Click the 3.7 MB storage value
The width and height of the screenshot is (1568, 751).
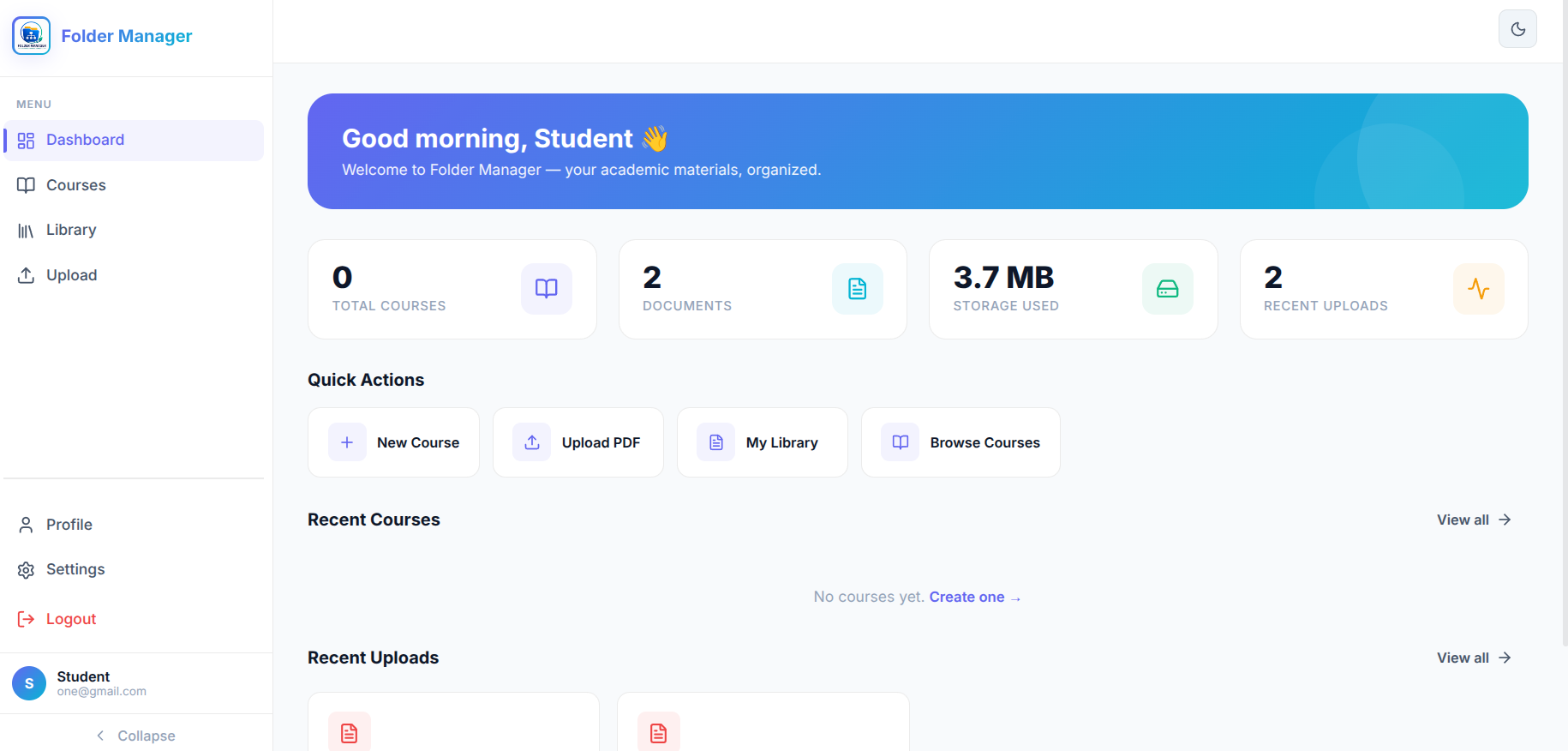click(1003, 278)
